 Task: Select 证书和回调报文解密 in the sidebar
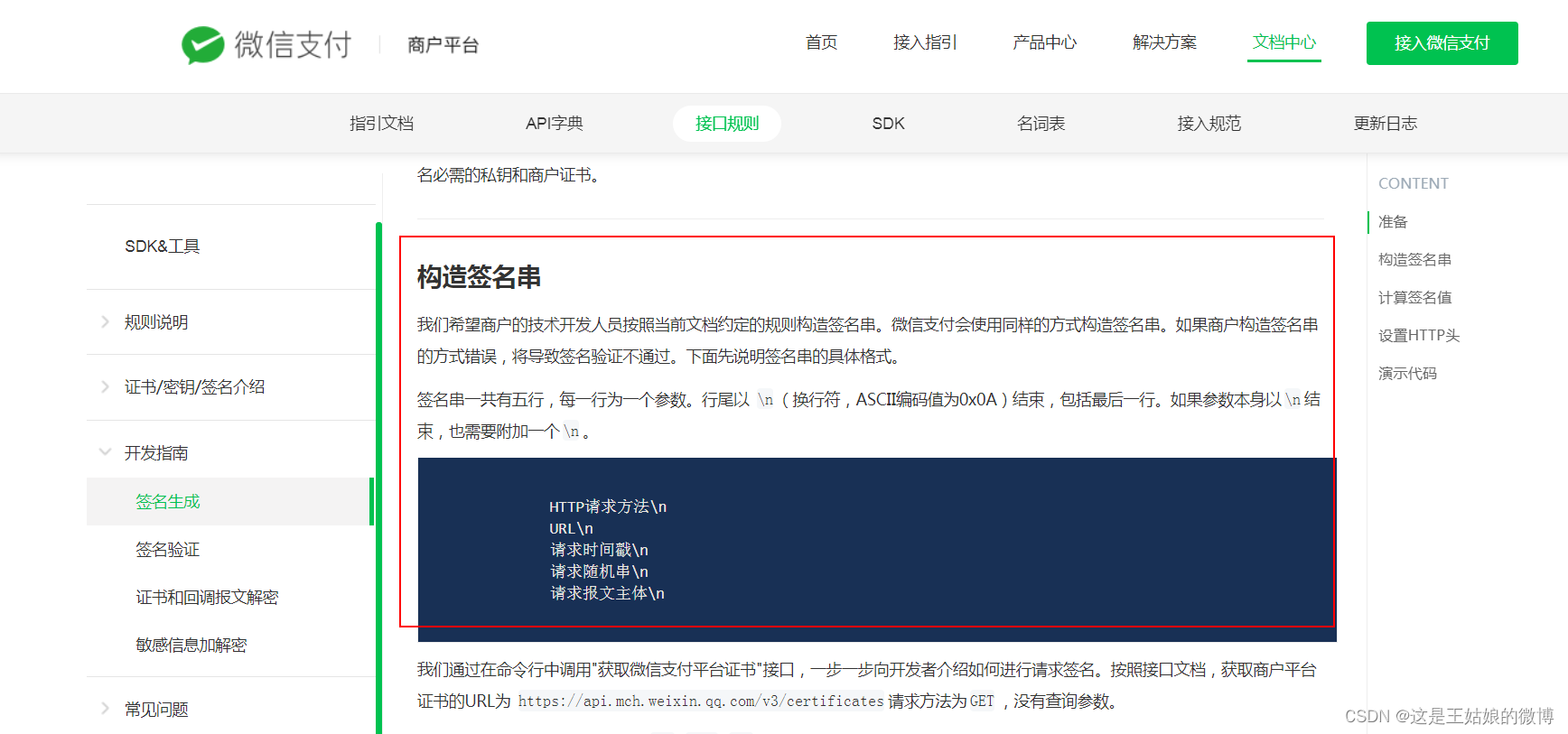(x=207, y=597)
